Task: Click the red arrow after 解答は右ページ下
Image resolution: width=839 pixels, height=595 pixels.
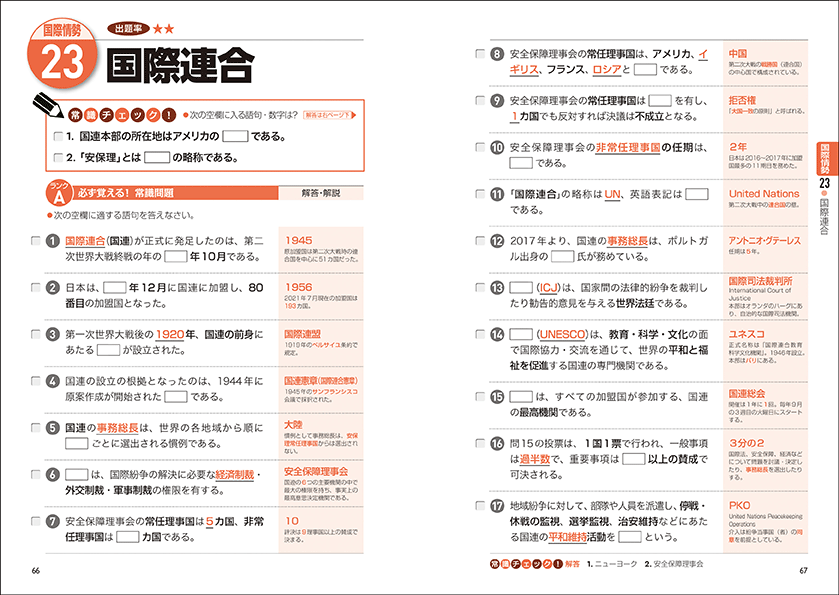Action: click(354, 115)
